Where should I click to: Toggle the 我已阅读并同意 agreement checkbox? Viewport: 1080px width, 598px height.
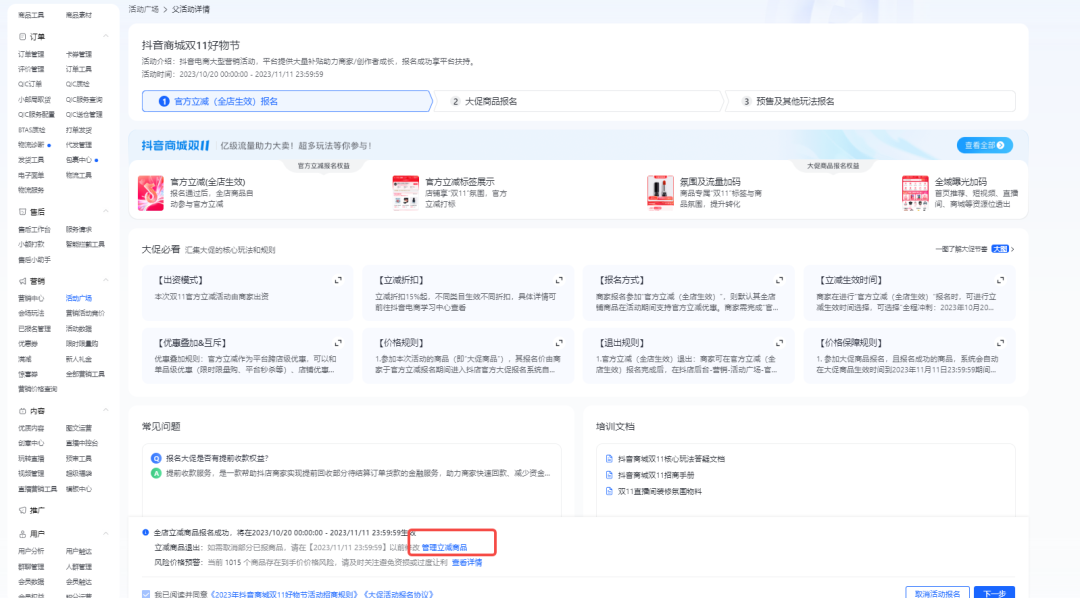pos(146,594)
